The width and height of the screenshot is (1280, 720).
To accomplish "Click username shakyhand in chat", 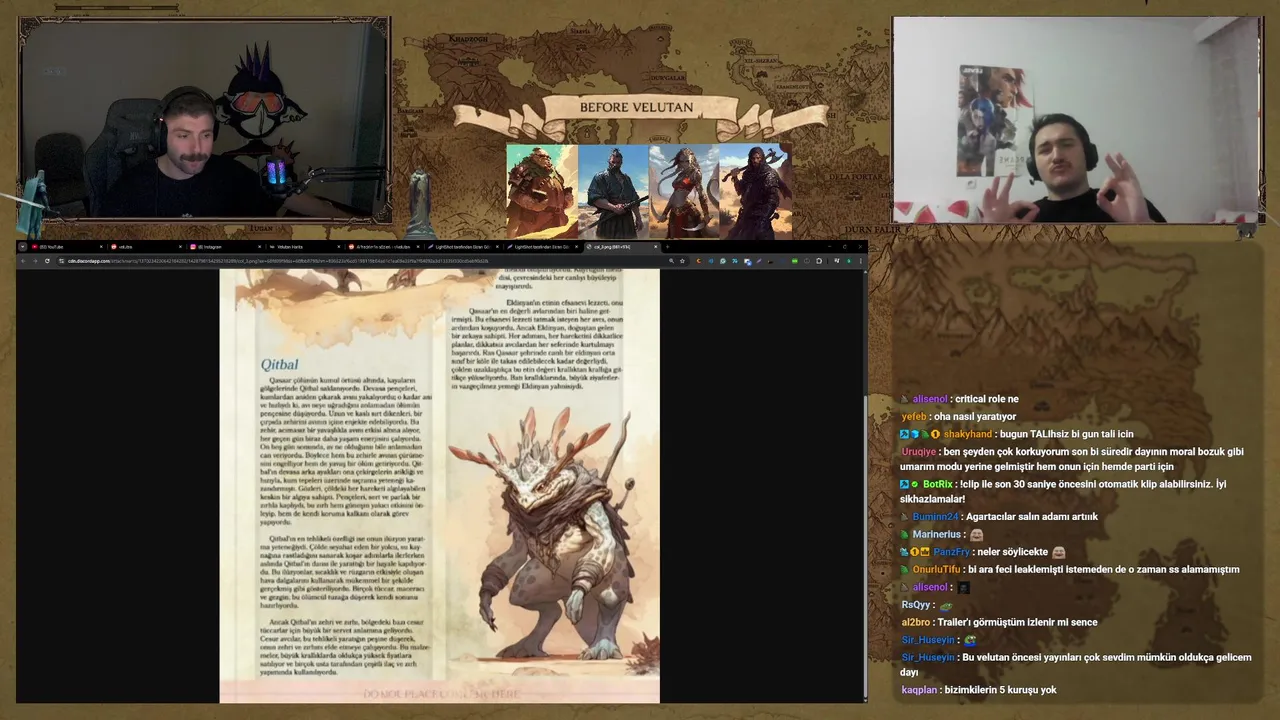I will click(968, 435).
